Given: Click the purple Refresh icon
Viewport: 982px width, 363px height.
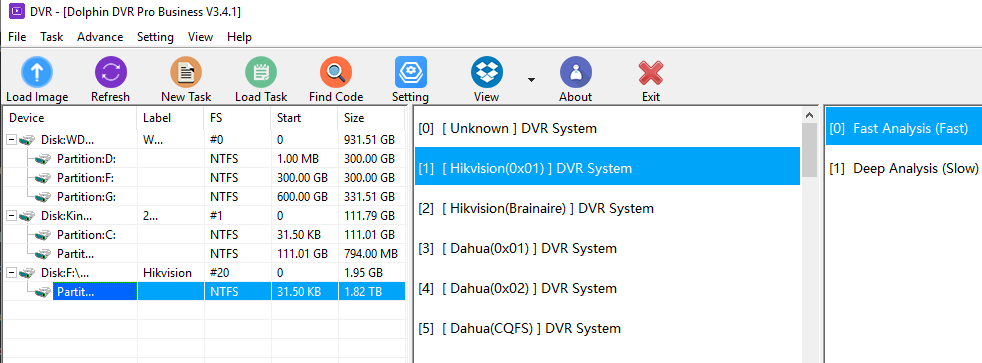Looking at the screenshot, I should [x=111, y=71].
